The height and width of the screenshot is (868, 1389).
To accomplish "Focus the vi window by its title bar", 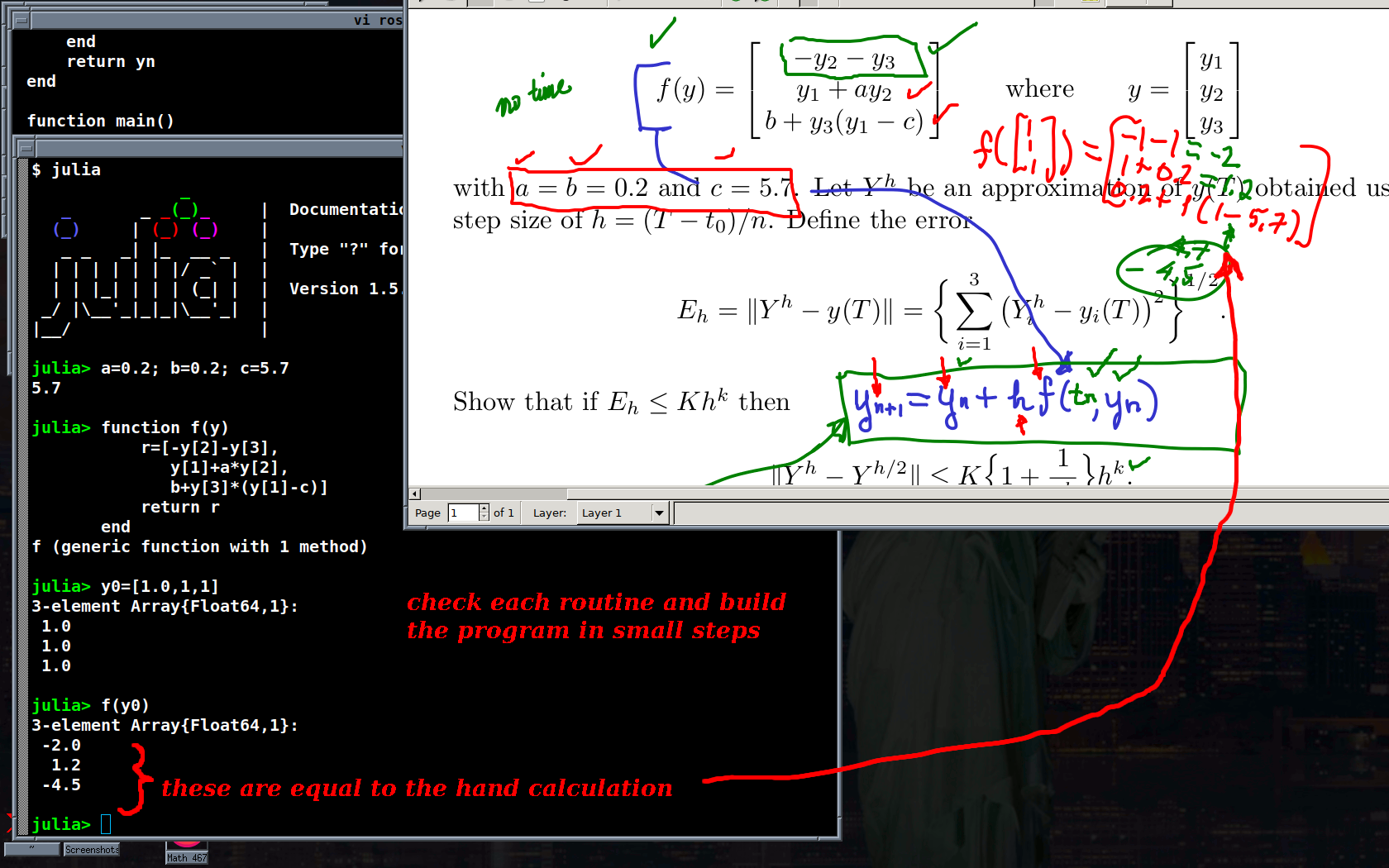I will point(207,20).
